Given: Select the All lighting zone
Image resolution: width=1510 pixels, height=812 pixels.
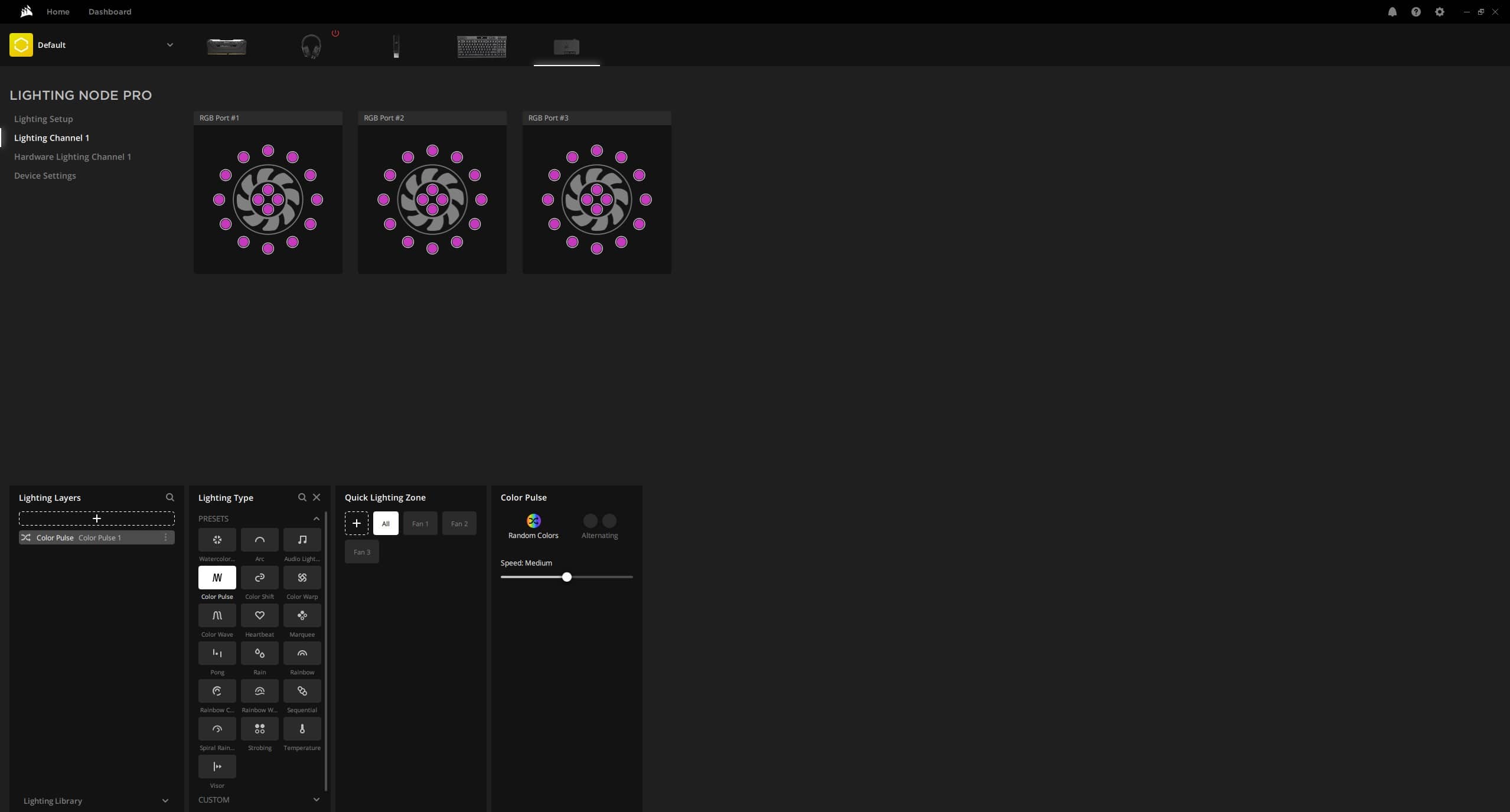Looking at the screenshot, I should [x=386, y=523].
